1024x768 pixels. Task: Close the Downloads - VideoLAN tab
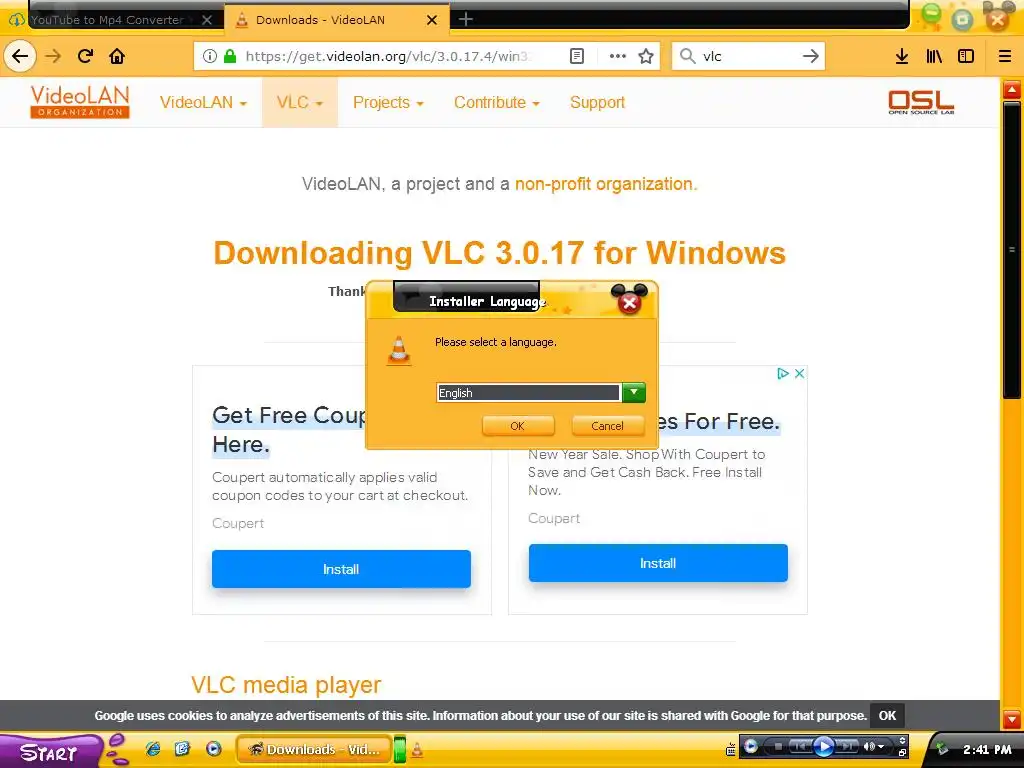432,20
